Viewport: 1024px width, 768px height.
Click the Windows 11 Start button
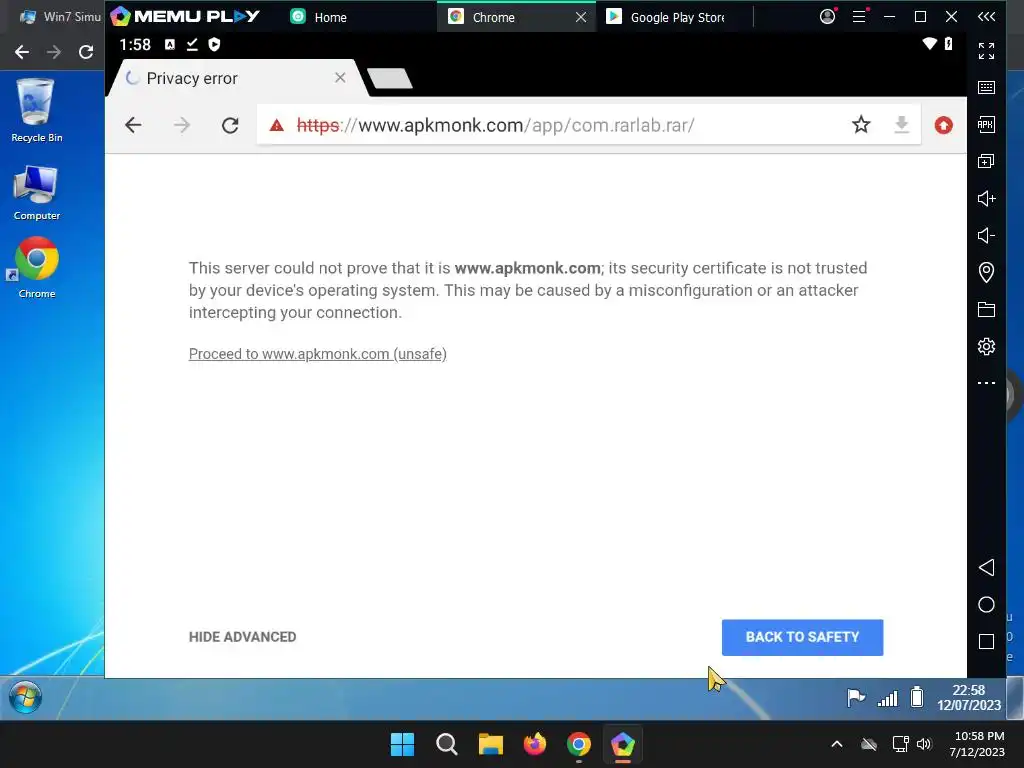402,744
